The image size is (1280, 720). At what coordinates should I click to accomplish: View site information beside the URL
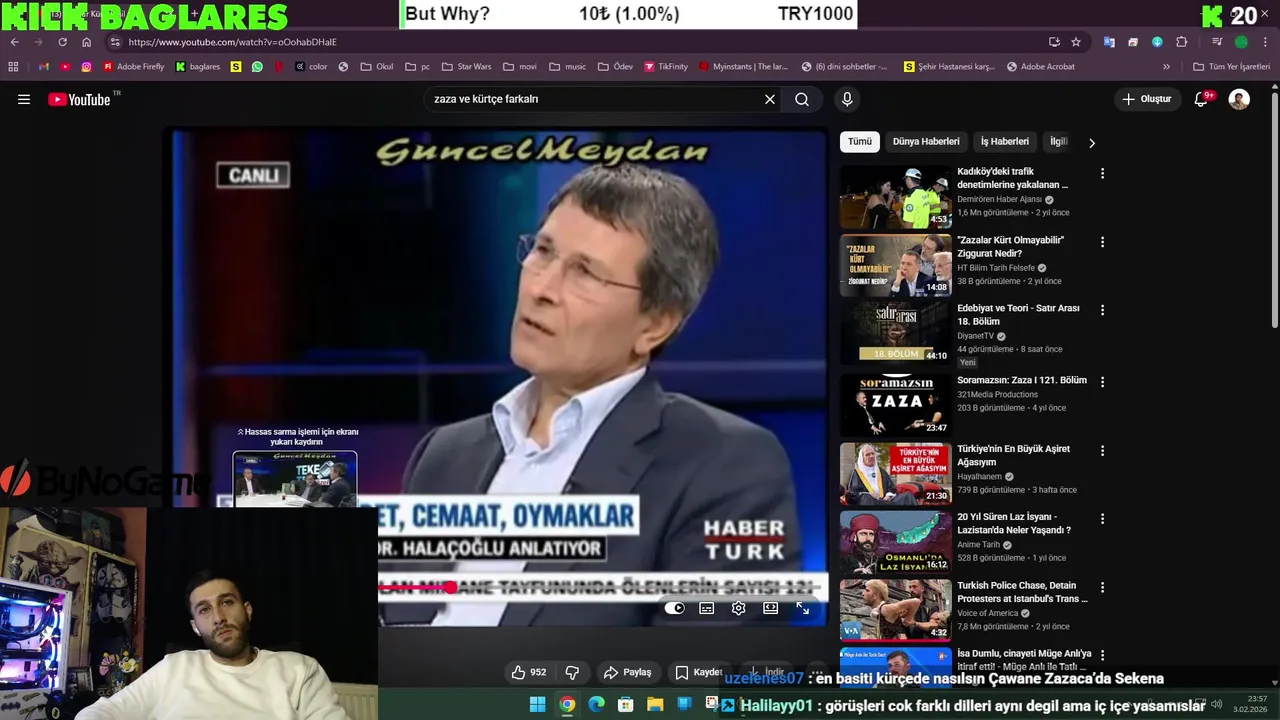[115, 42]
